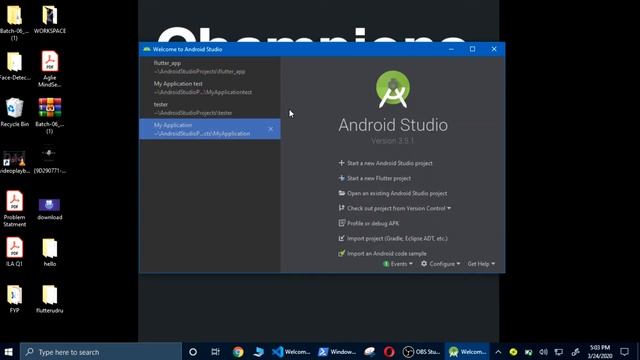The height and width of the screenshot is (360, 640).
Task: Click the Import Android code sample icon
Action: coord(342,253)
